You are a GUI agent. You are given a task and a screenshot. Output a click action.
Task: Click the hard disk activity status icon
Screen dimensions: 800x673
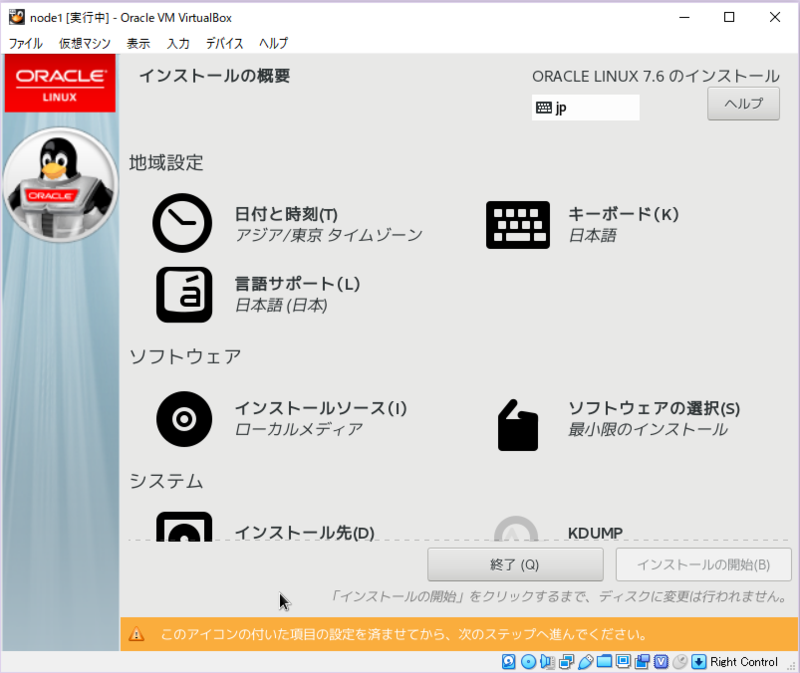[x=509, y=662]
